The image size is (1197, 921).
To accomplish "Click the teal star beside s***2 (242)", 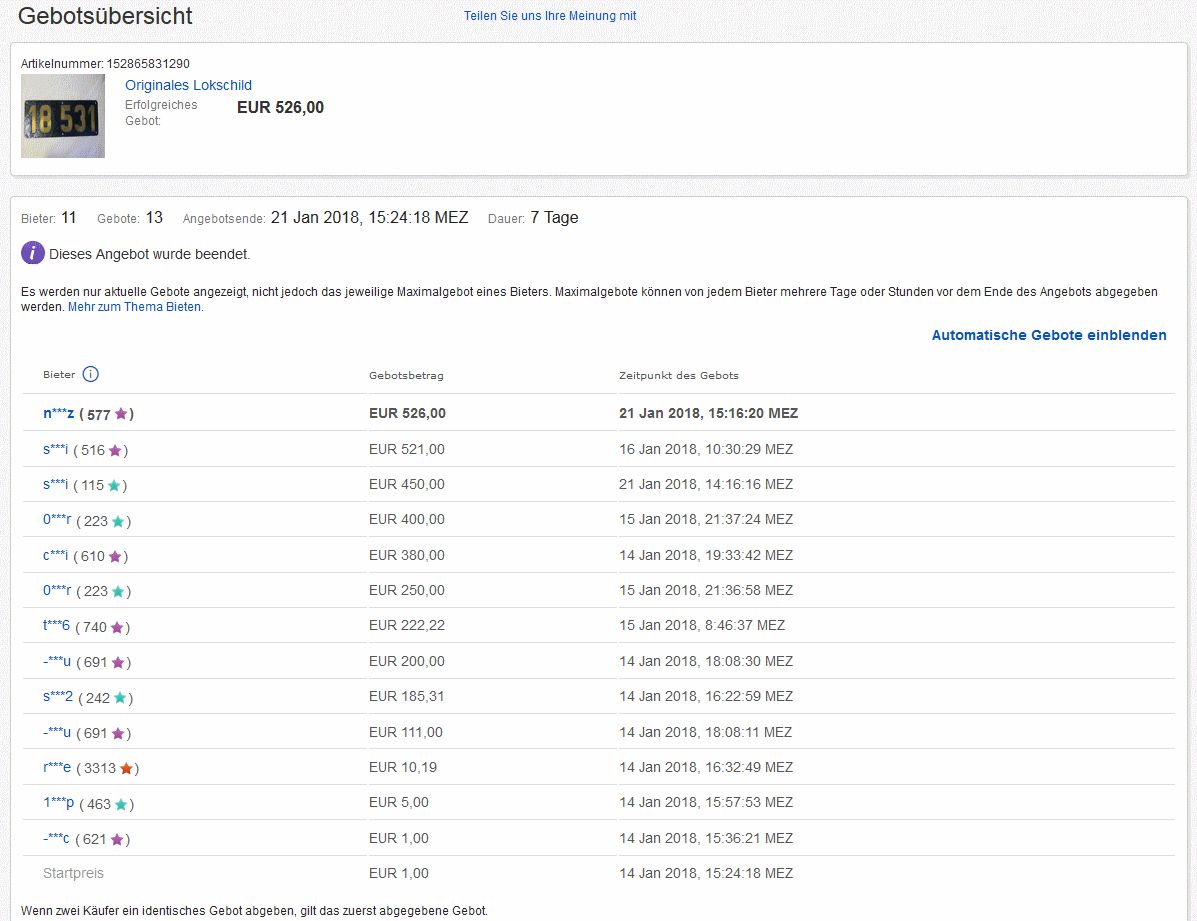I will click(x=120, y=698).
